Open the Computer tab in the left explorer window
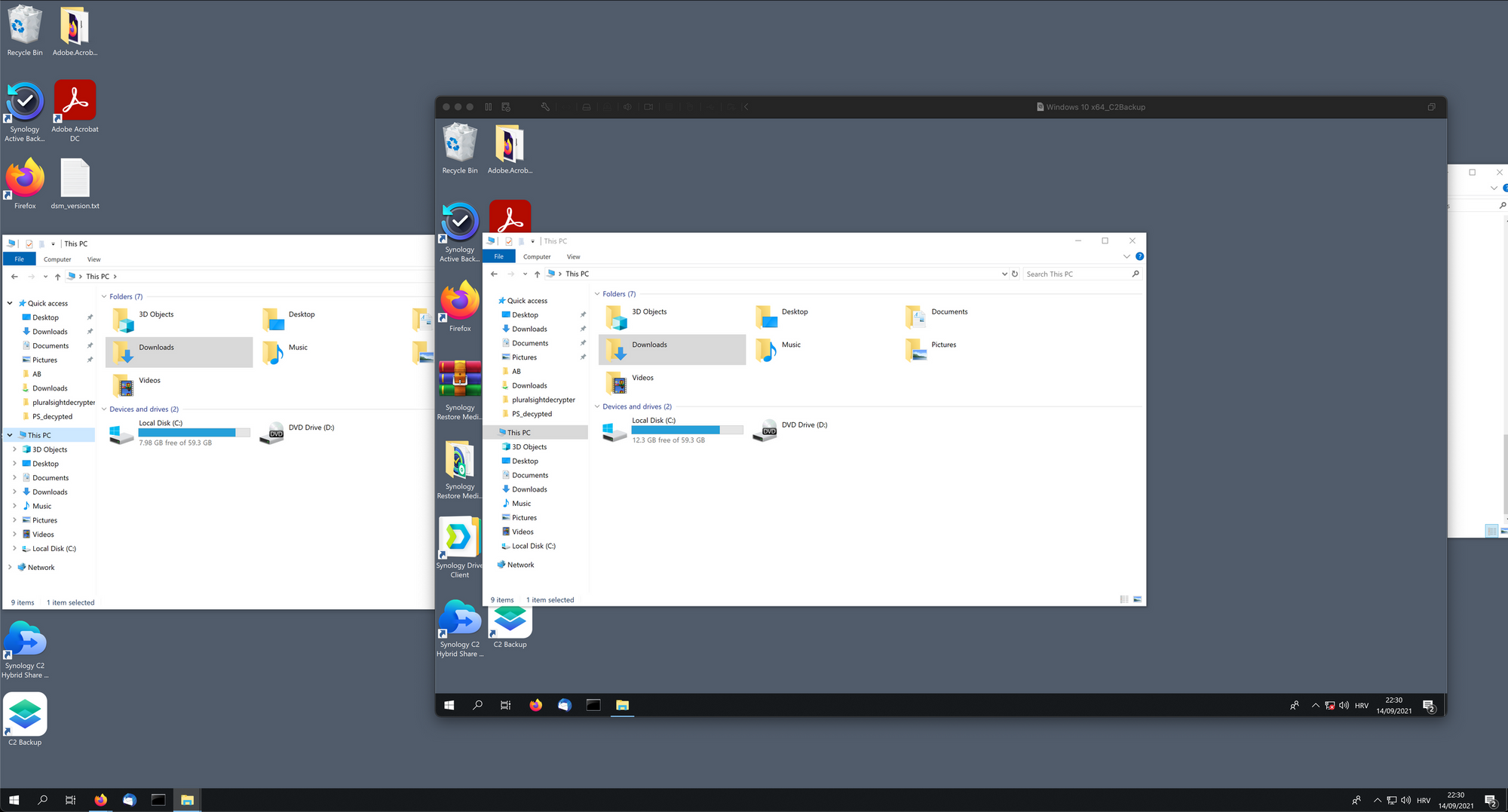Screen dimensions: 1508x812 [x=57, y=259]
